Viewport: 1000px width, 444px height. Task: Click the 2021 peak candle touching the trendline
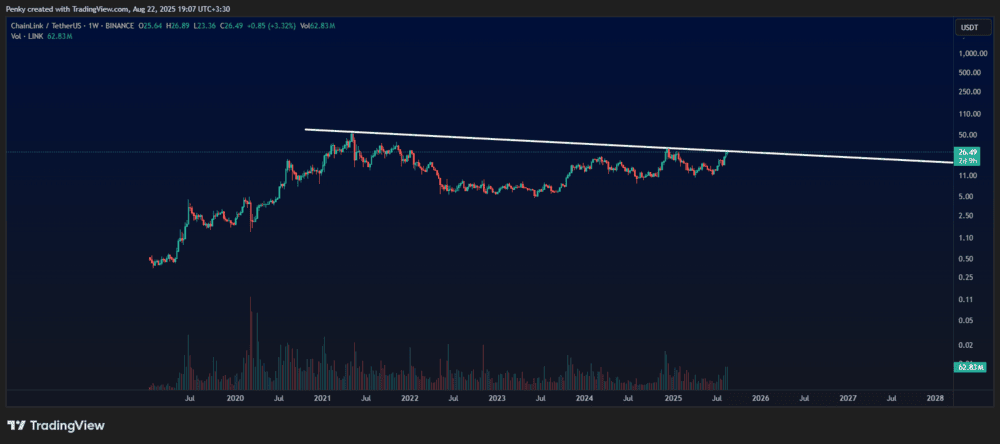coord(352,144)
